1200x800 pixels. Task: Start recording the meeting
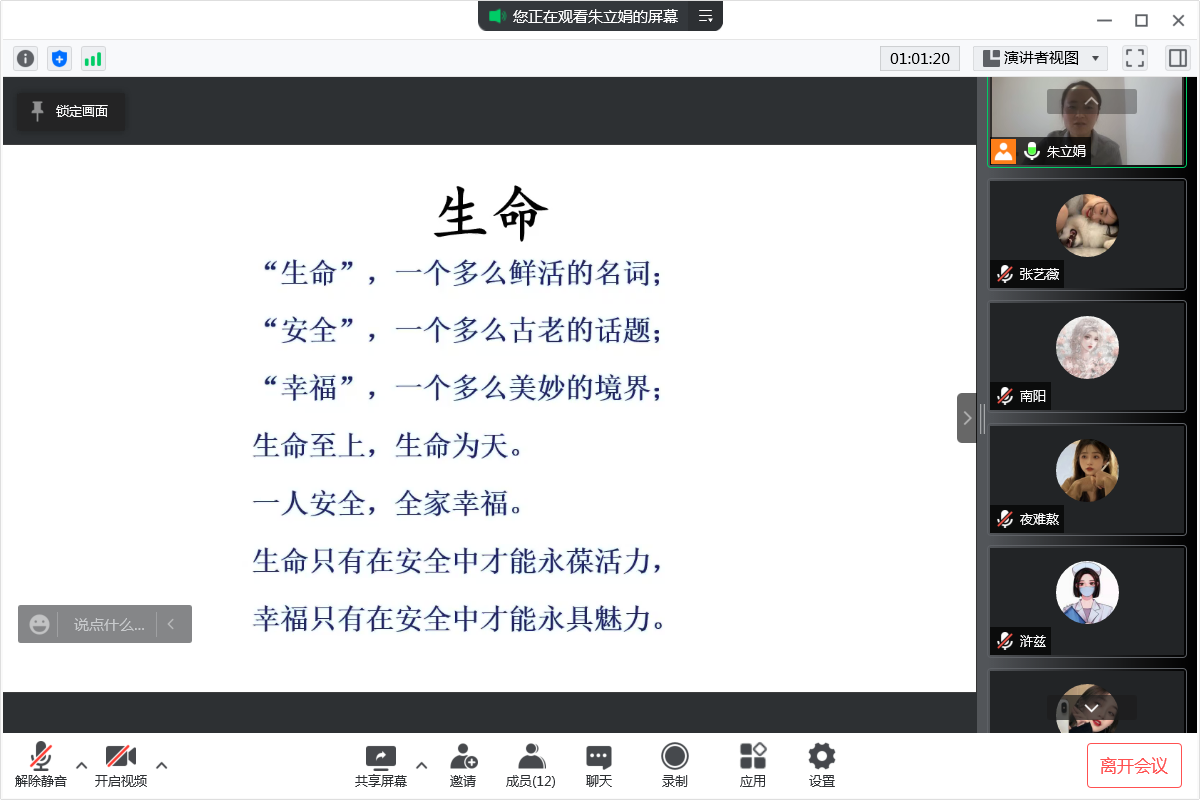[x=674, y=763]
